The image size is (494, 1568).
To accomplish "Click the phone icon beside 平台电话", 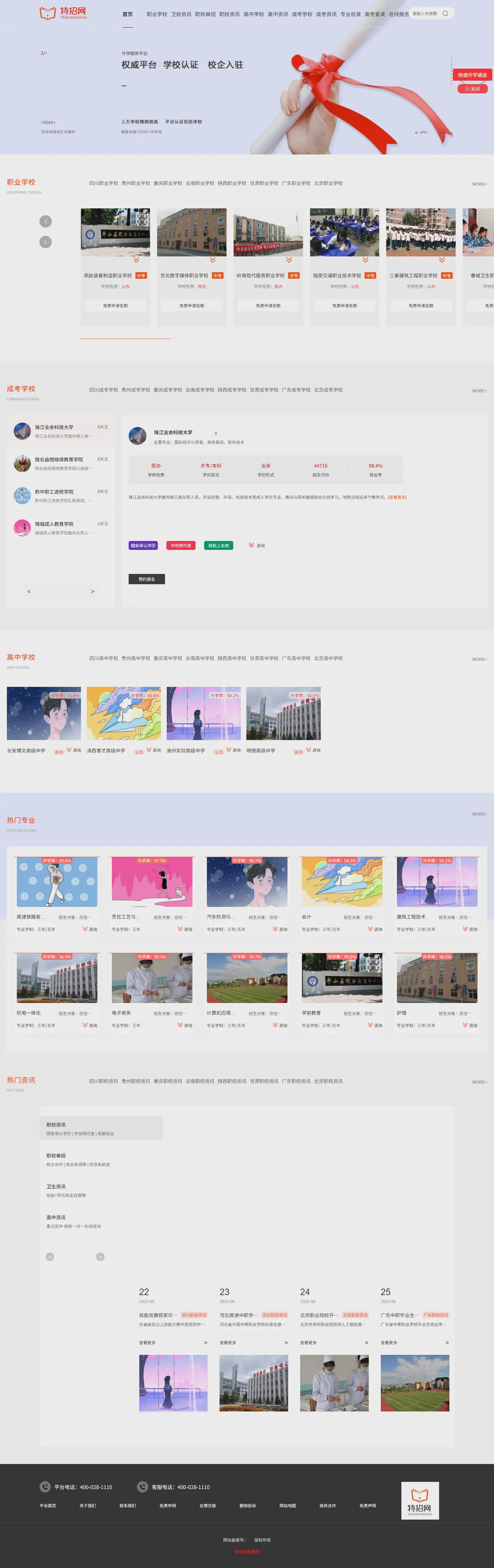I will (45, 1486).
